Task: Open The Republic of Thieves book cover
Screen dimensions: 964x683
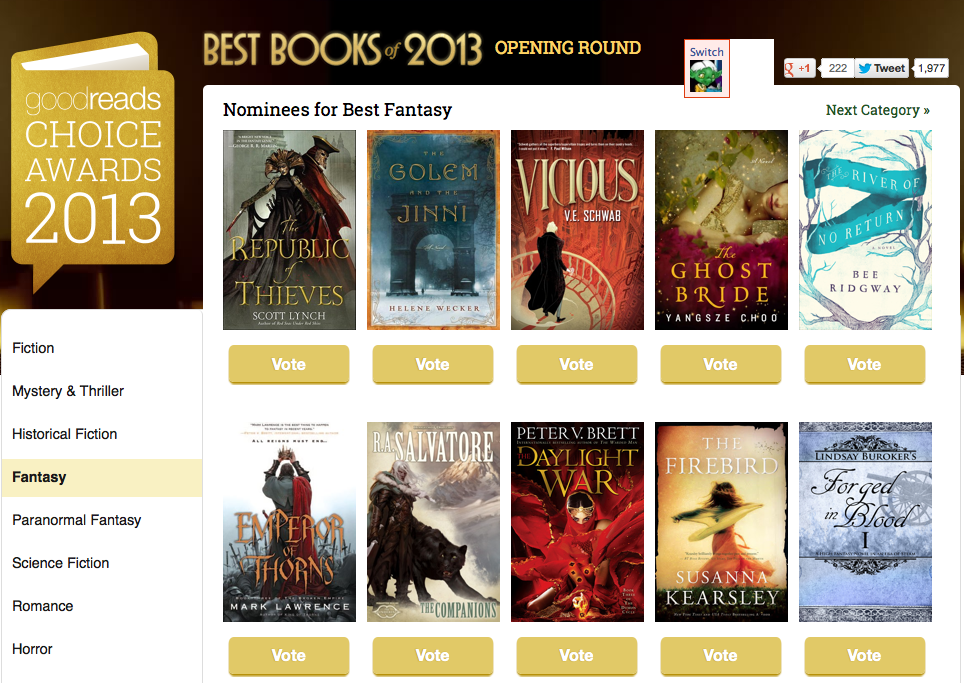Action: coord(289,229)
